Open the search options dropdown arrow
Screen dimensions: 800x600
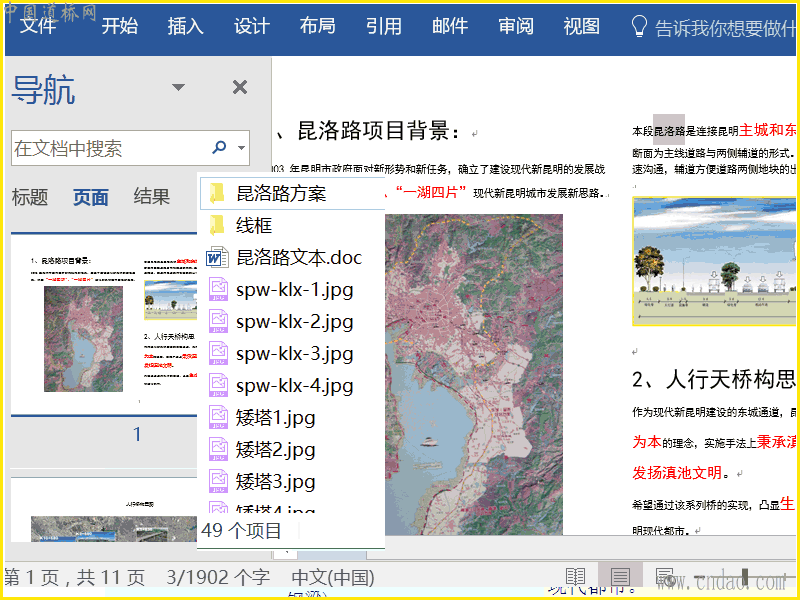(x=241, y=148)
